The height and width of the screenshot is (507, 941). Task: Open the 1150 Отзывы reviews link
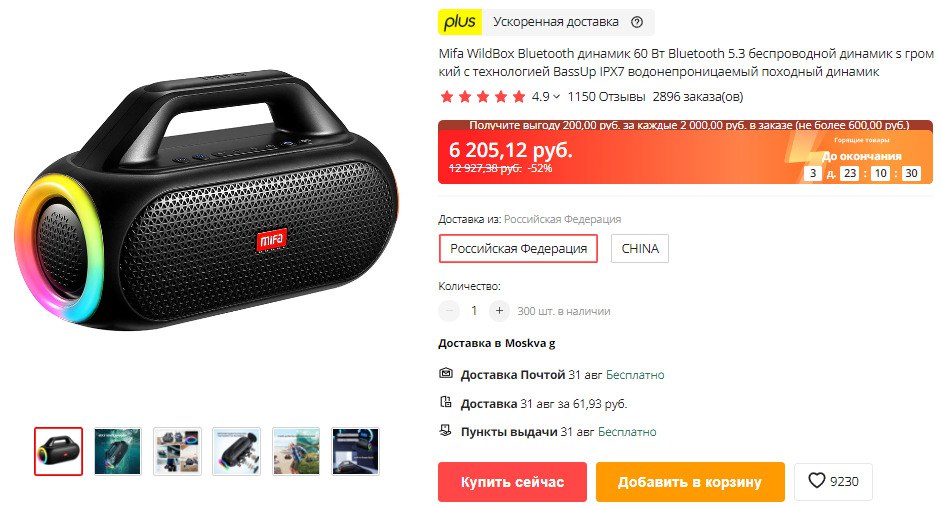pyautogui.click(x=606, y=97)
